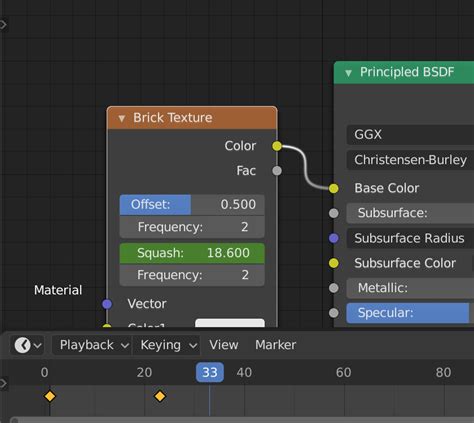Click the Subsurface Color label
The width and height of the screenshot is (474, 423).
click(x=405, y=263)
